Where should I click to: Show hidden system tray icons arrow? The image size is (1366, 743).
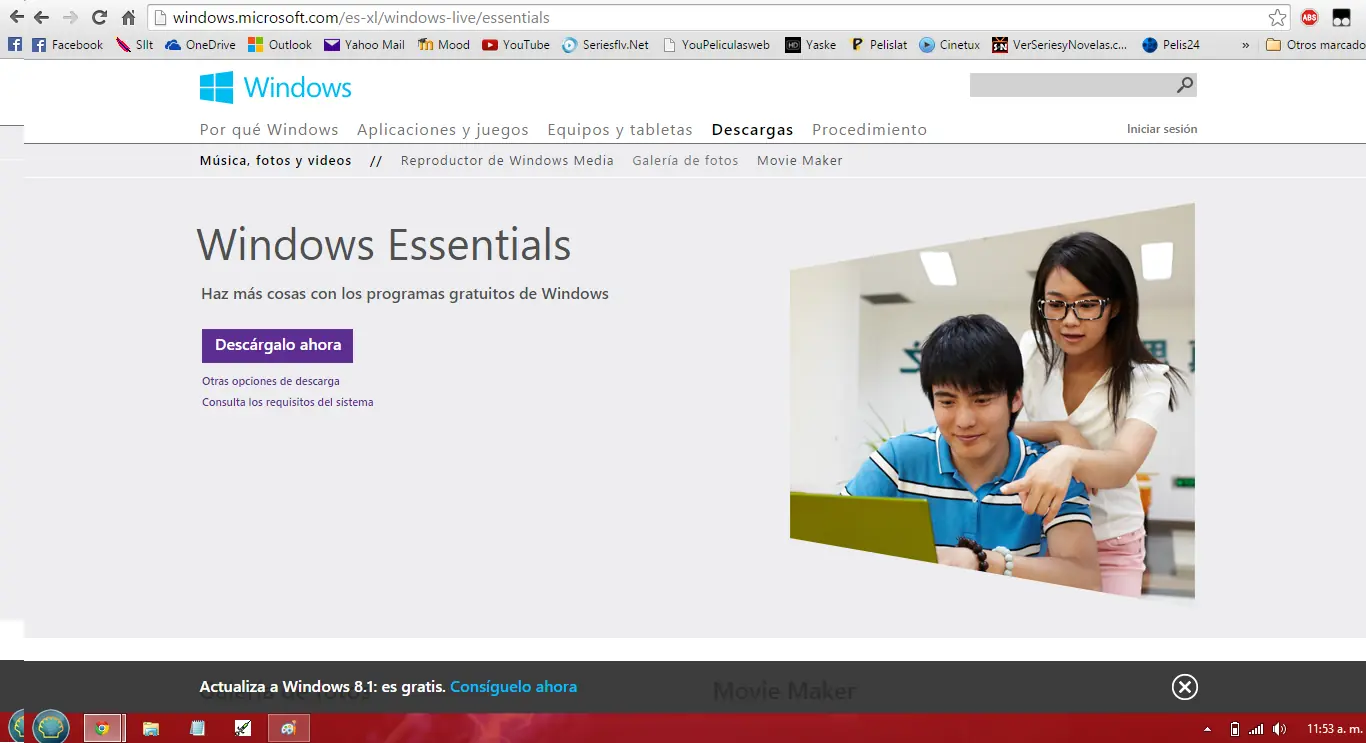pyautogui.click(x=1207, y=729)
